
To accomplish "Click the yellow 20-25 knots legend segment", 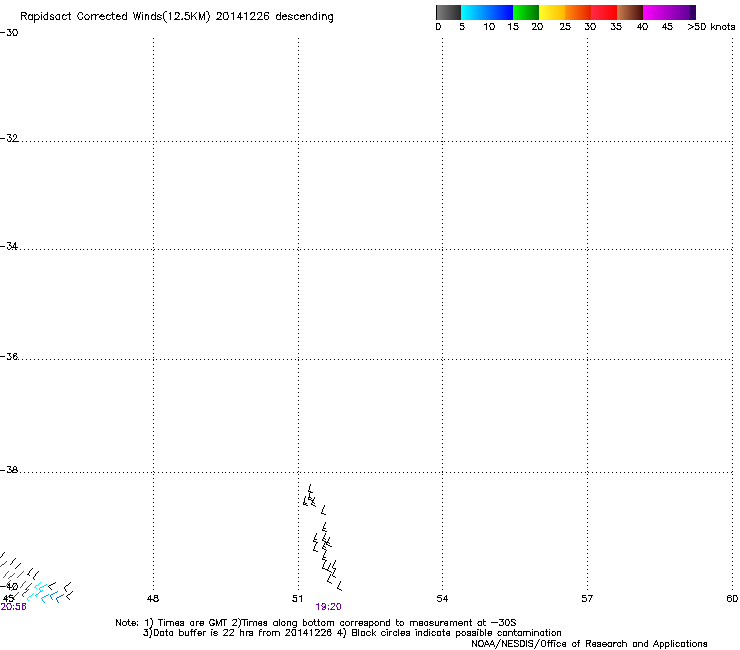I will coord(552,12).
